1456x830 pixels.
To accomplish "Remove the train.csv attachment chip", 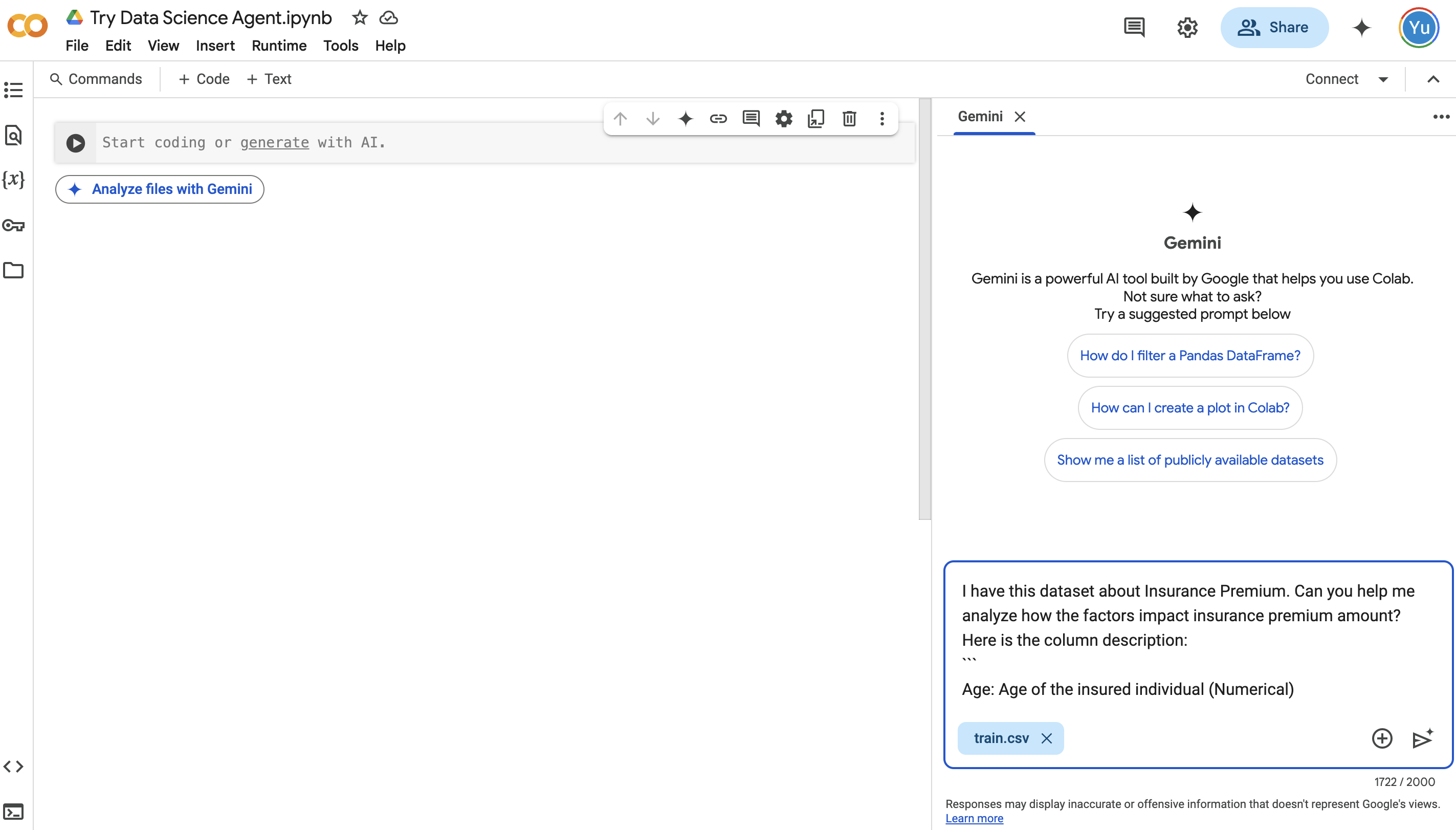I will (x=1046, y=738).
